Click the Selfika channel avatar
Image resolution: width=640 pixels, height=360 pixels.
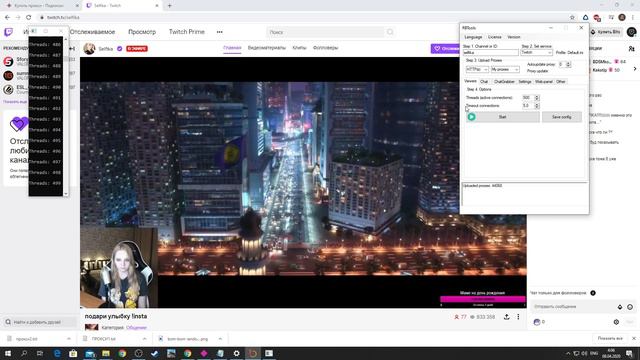[x=89, y=49]
